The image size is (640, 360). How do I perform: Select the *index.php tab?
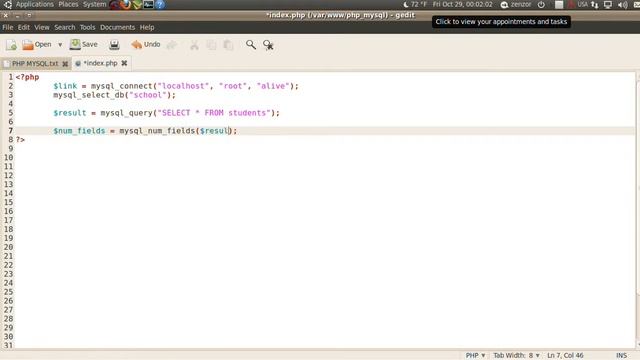pyautogui.click(x=100, y=63)
